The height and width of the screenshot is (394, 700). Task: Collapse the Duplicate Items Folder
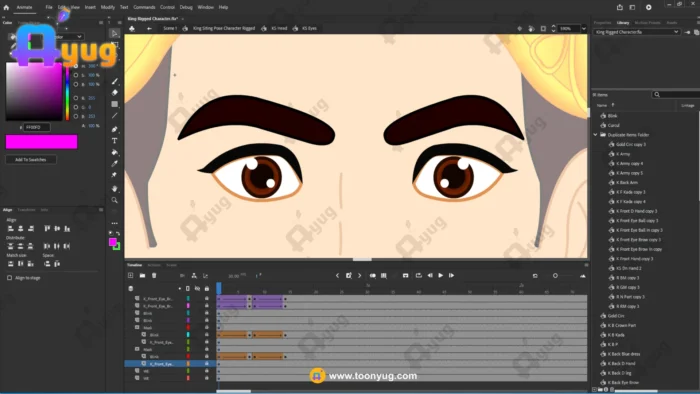[x=596, y=135]
